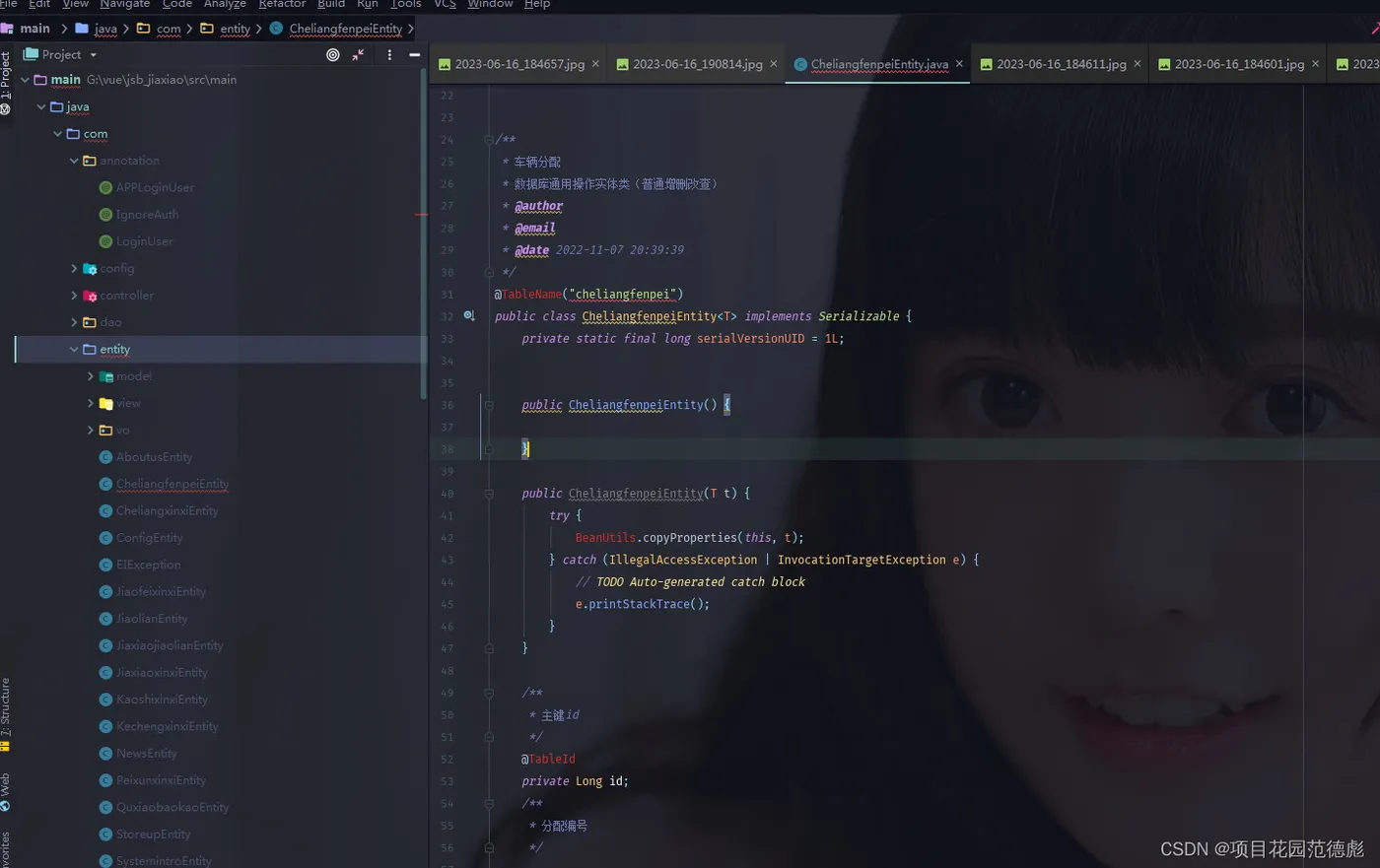The width and height of the screenshot is (1380, 868).
Task: Select CheliangfenpeiEntity in the Project tree
Action: (x=172, y=484)
